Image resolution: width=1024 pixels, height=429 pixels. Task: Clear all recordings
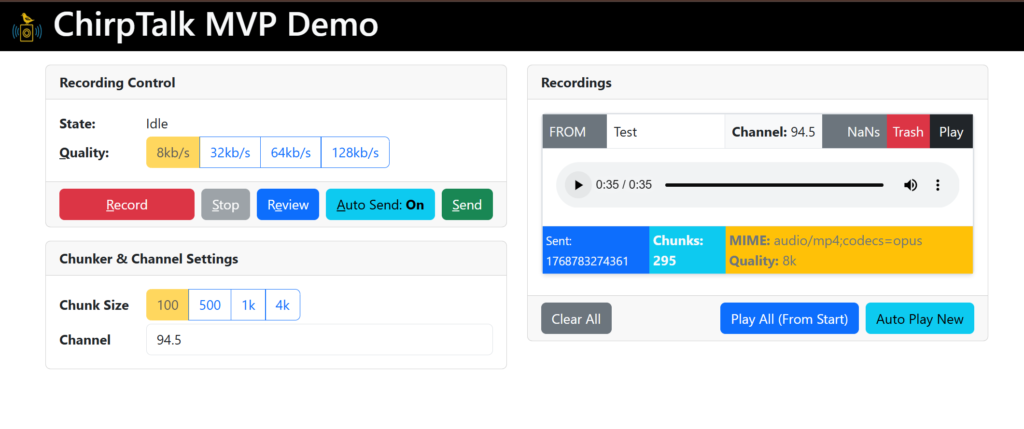(576, 319)
